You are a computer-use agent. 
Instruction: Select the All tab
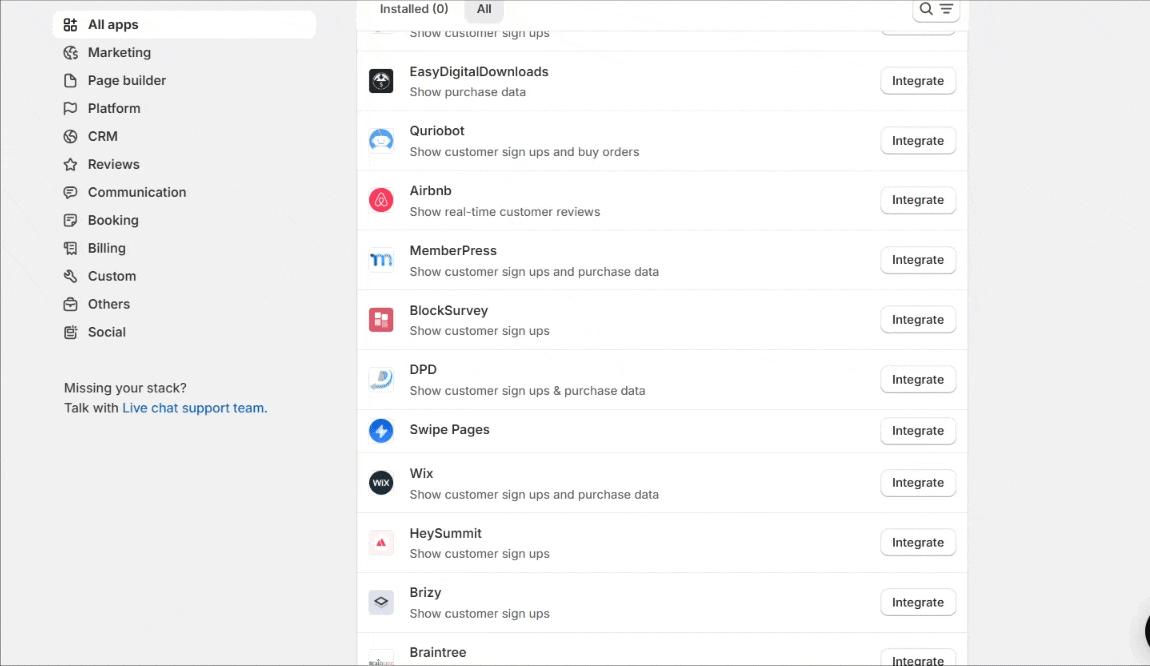click(484, 9)
